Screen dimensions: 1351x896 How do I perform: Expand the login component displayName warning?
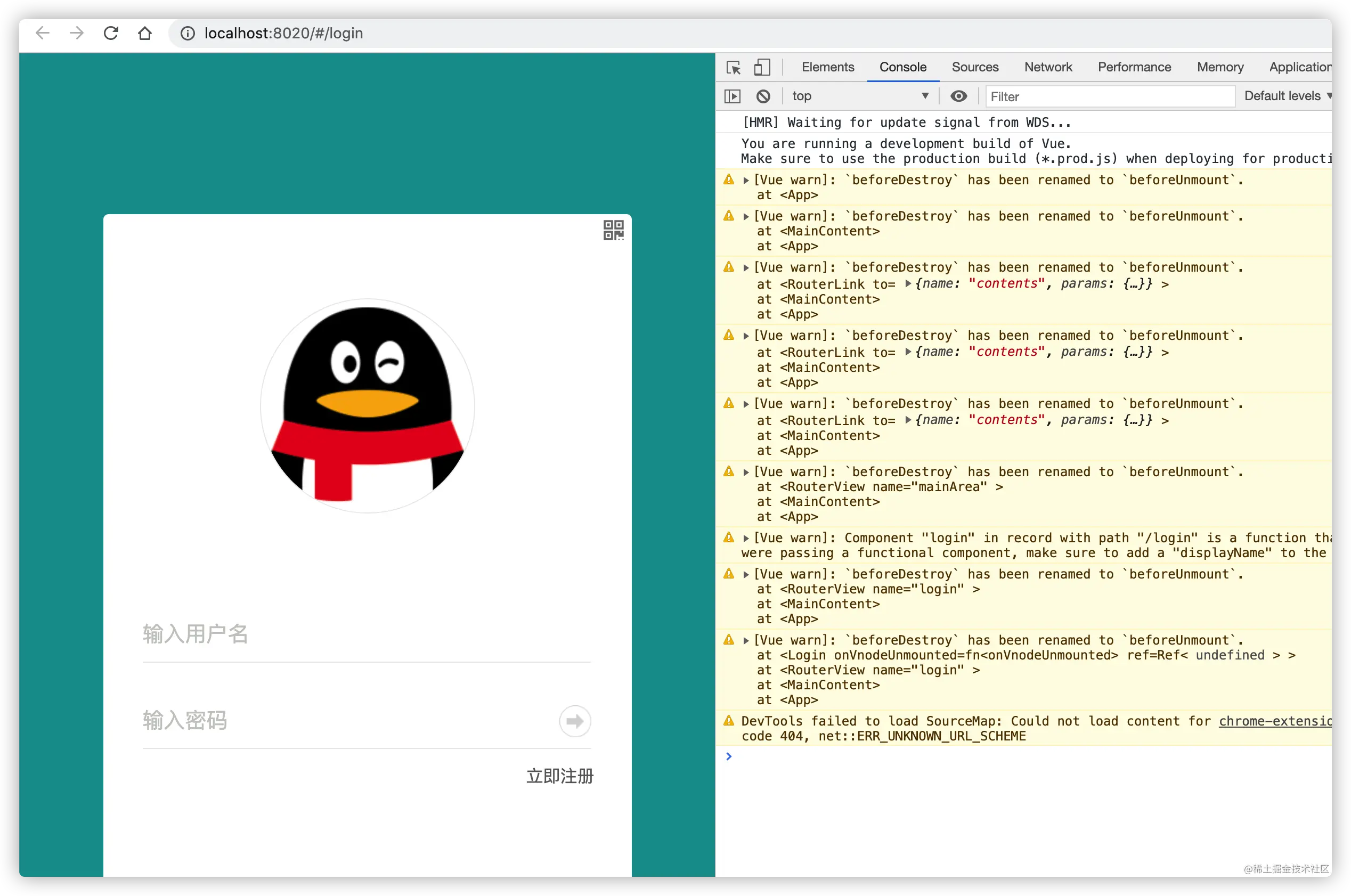tap(746, 538)
